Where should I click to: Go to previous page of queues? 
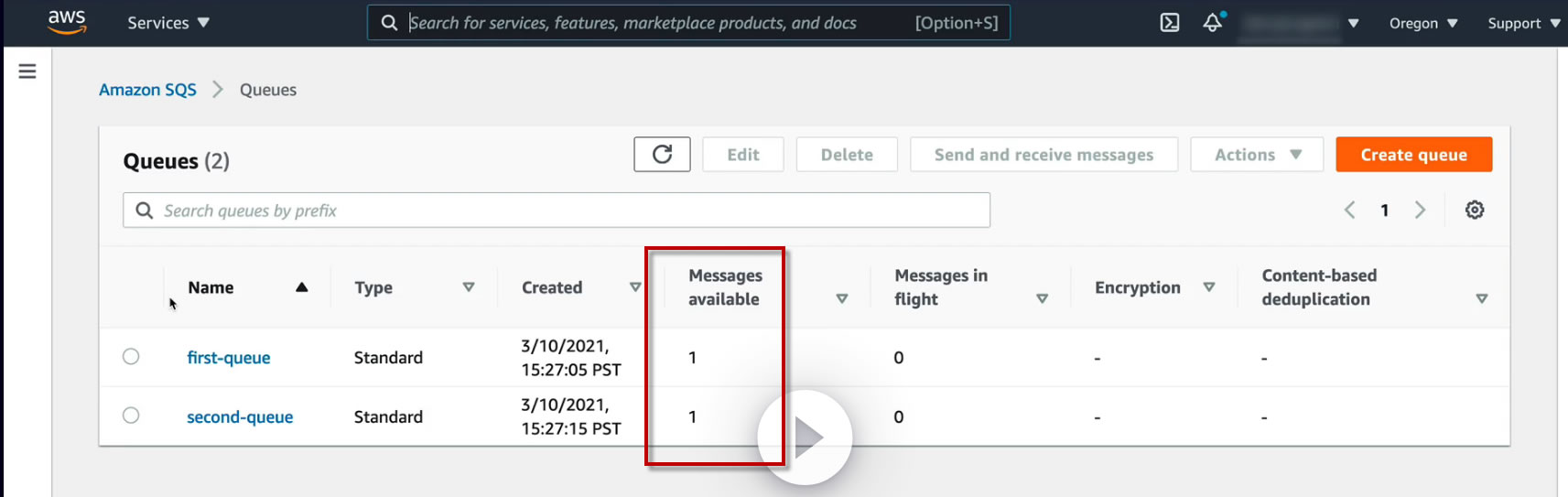1349,210
